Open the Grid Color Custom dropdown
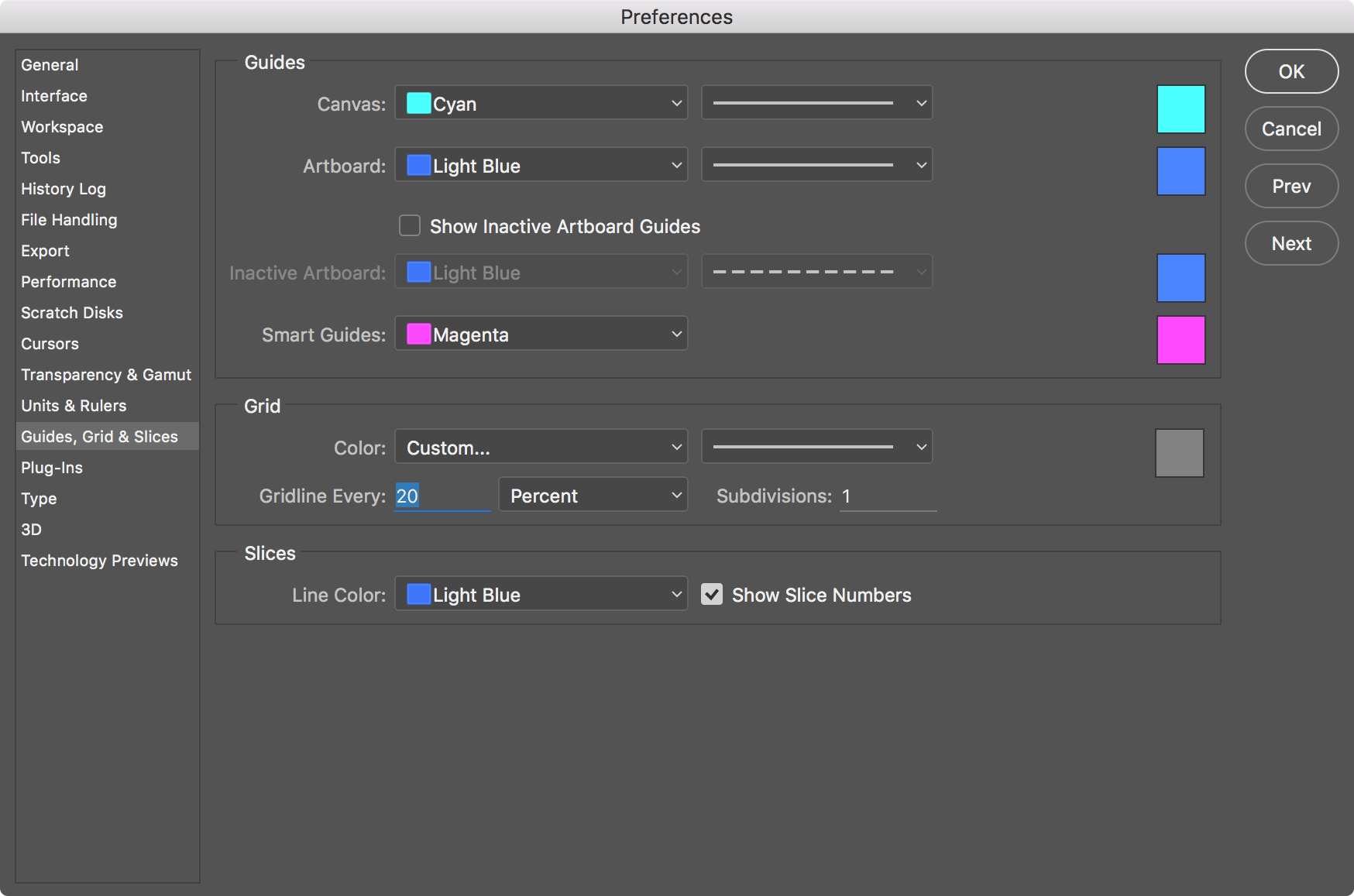1354x896 pixels. [x=541, y=447]
